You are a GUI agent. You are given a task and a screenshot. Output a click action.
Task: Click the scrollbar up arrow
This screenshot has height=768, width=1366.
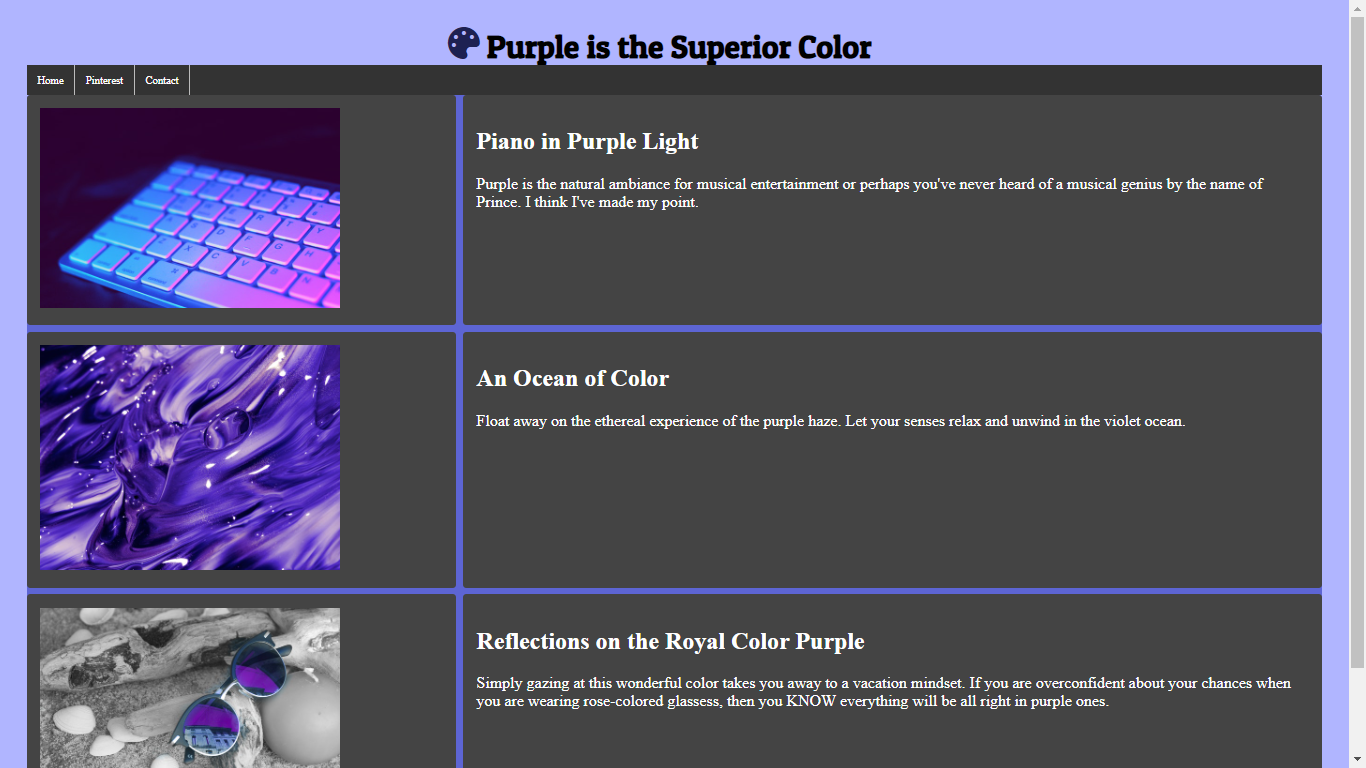coord(1357,8)
